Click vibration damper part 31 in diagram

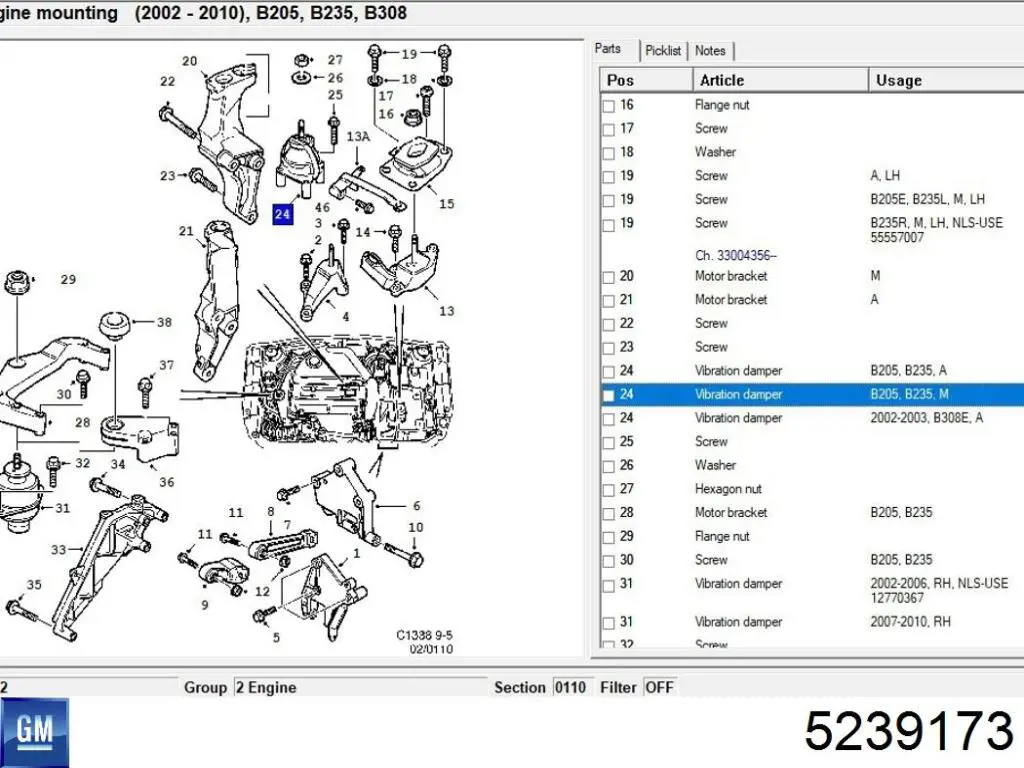(x=18, y=493)
